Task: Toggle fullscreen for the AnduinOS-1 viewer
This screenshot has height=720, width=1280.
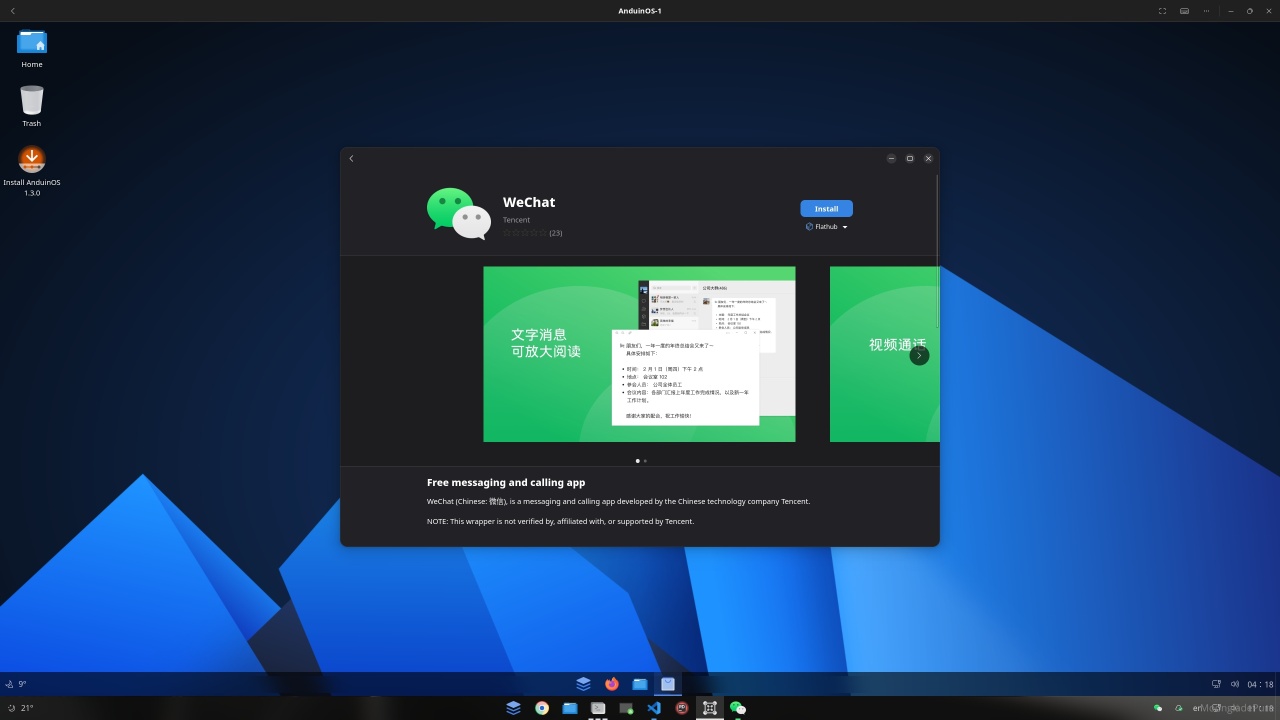Action: (1162, 11)
